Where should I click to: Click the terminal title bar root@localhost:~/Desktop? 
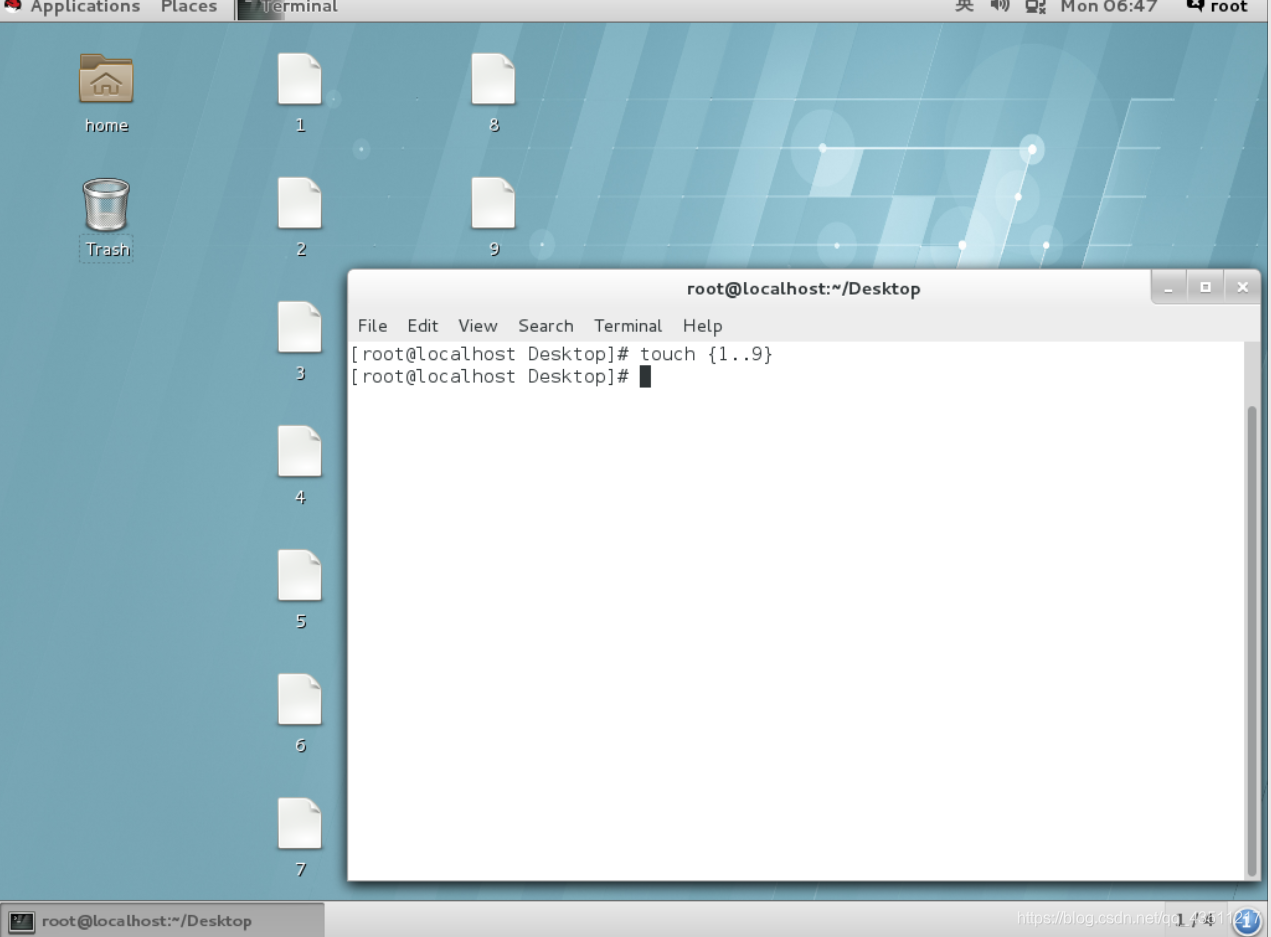(x=803, y=289)
